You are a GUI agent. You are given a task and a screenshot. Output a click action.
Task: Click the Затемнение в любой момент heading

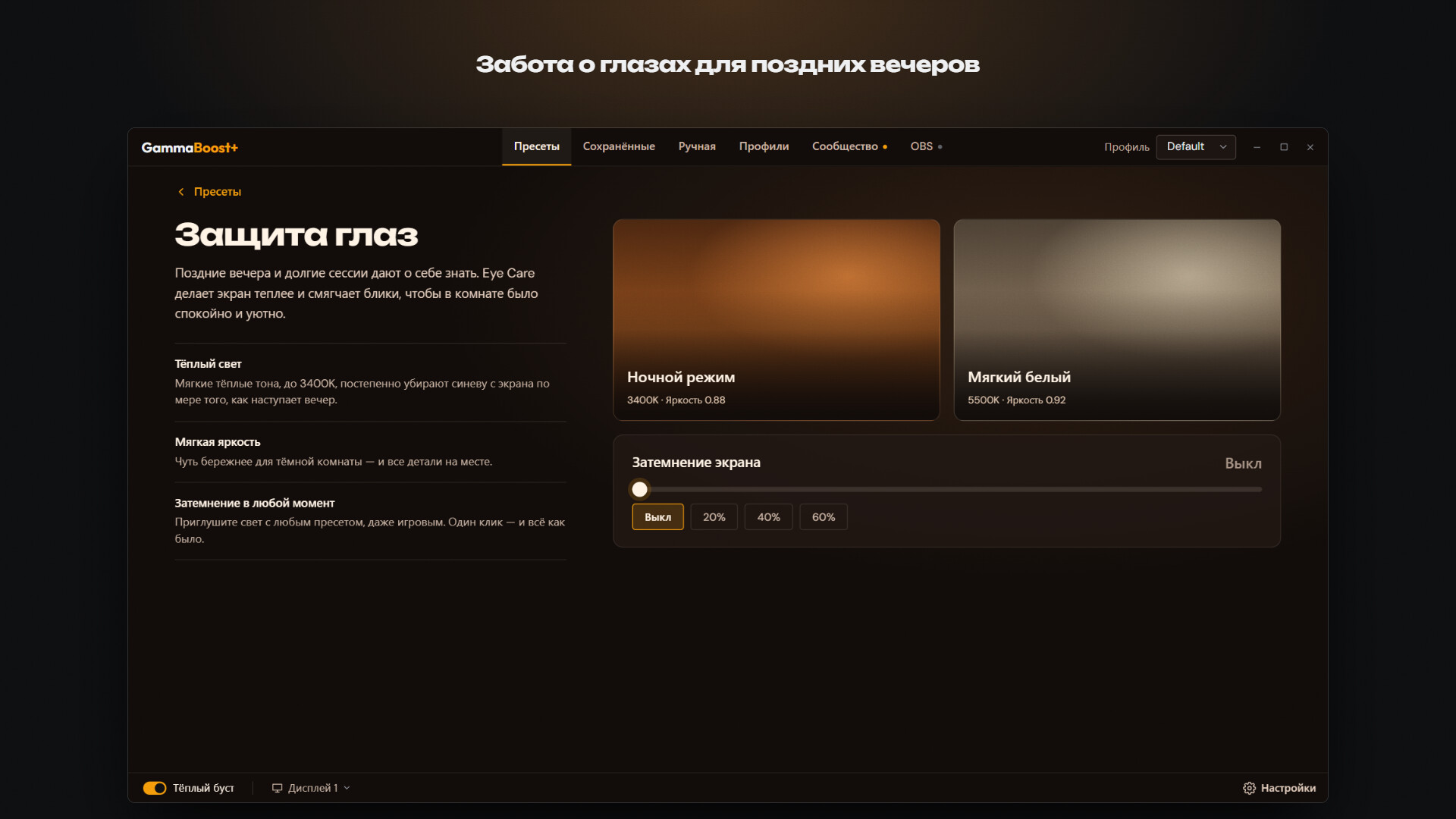(255, 504)
